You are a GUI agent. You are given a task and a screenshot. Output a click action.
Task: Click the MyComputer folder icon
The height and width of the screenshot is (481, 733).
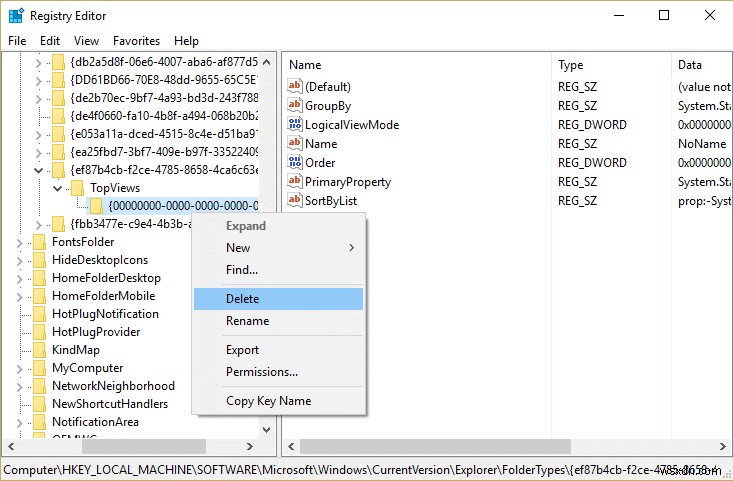(x=39, y=368)
